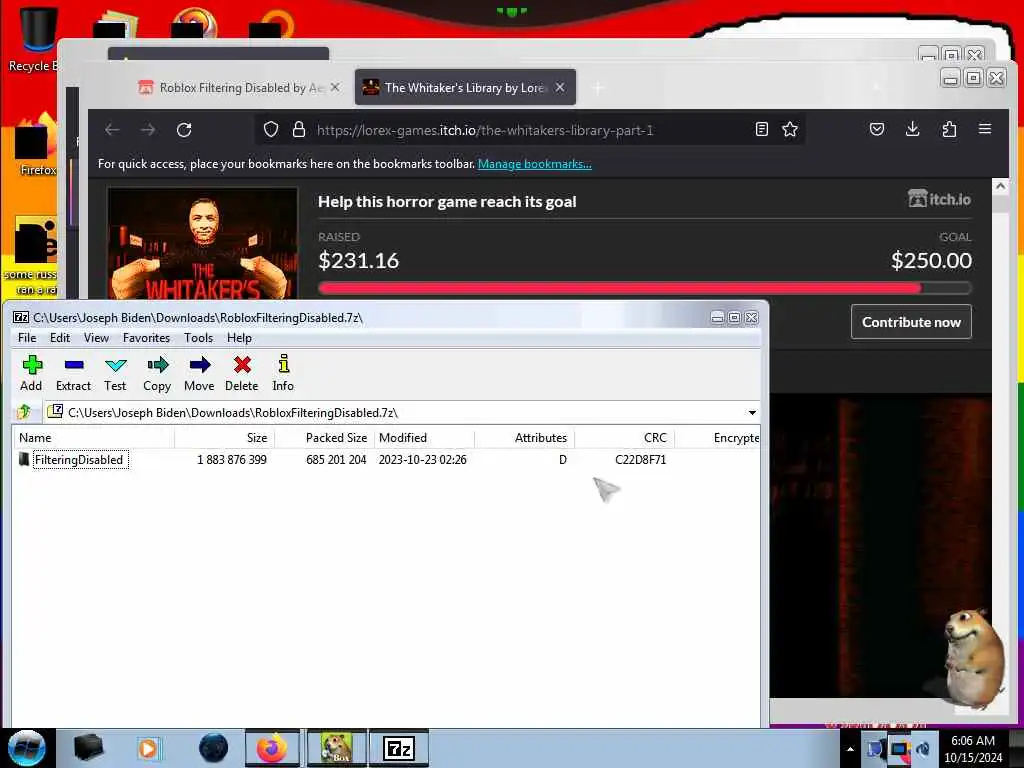Go up one folder level in 7-Zip
The image size is (1024, 768).
[24, 412]
